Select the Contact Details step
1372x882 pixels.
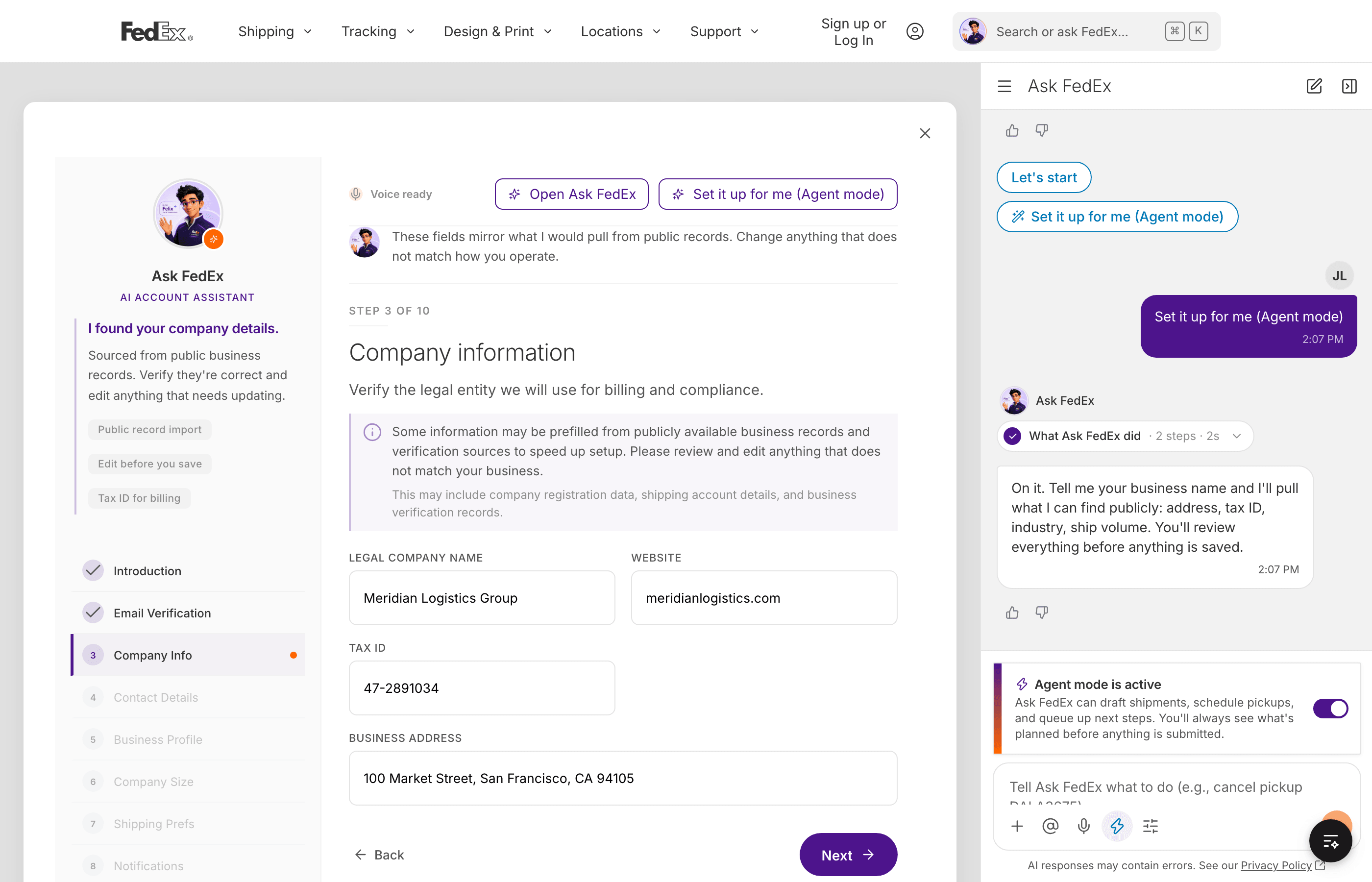click(188, 698)
